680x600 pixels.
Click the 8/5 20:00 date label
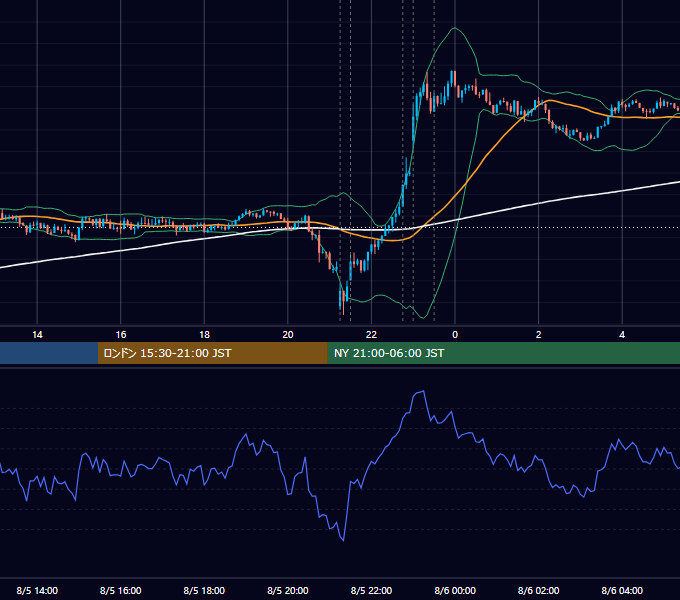(x=288, y=590)
